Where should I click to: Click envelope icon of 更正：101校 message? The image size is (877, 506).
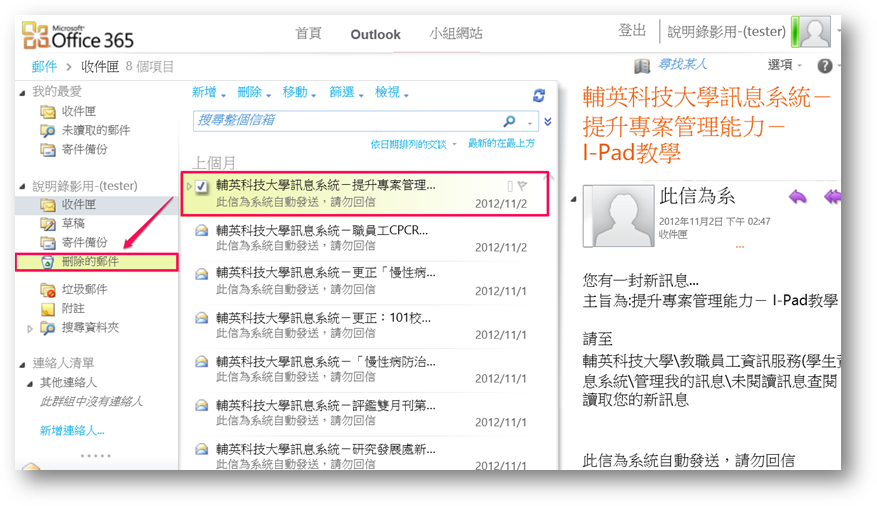201,318
